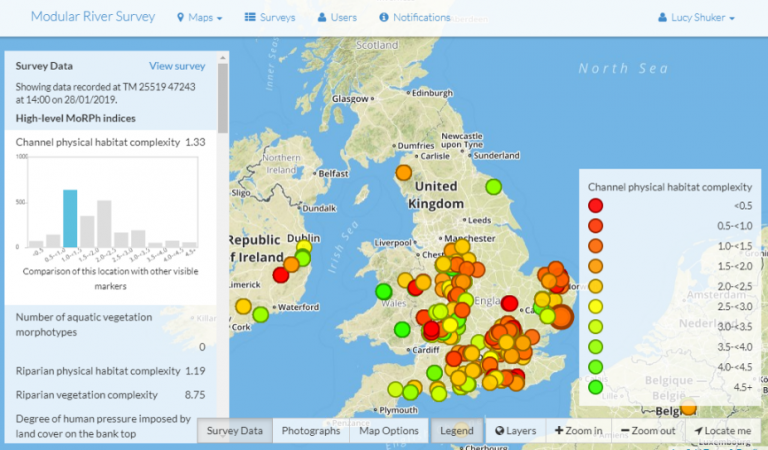Image resolution: width=768 pixels, height=450 pixels.
Task: Toggle the Legend panel button
Action: click(x=456, y=431)
